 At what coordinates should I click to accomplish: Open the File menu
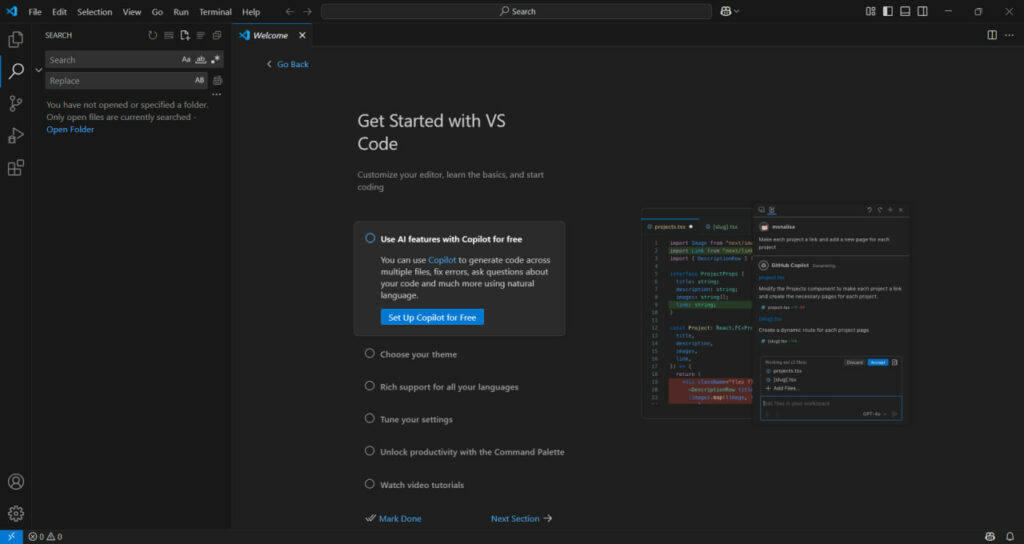click(x=35, y=12)
